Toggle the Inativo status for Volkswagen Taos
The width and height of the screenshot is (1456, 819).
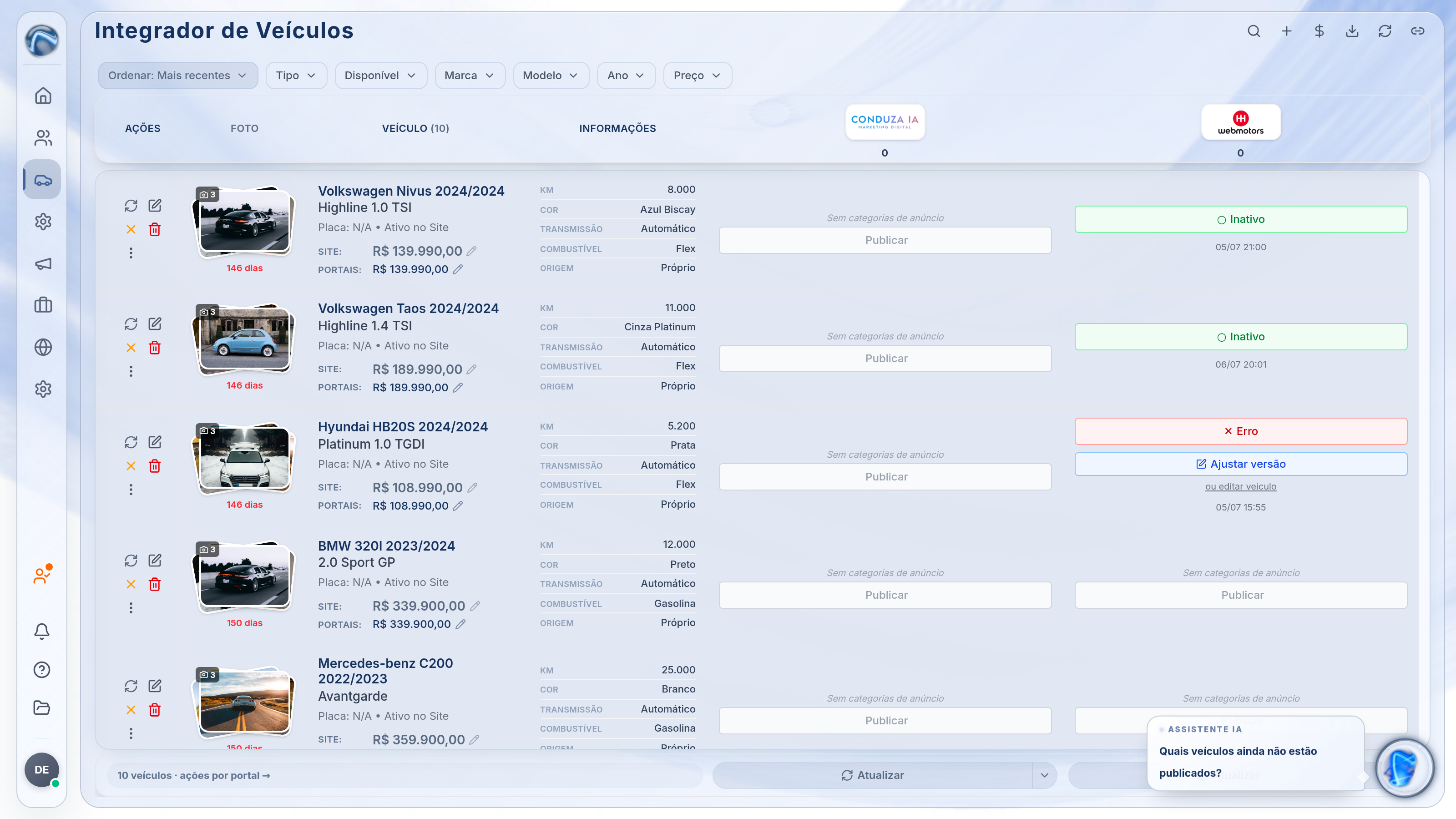[1241, 337]
